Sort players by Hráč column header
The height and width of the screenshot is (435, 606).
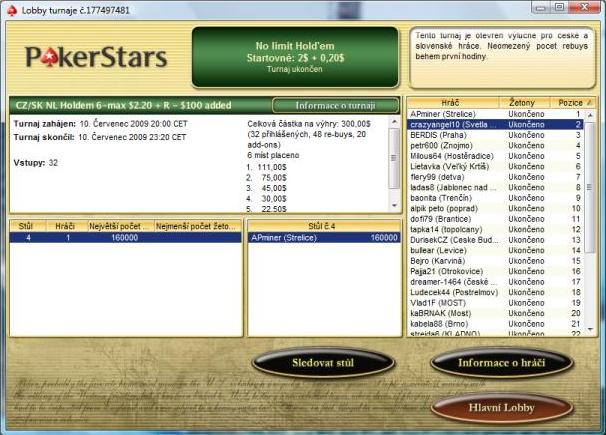(453, 103)
